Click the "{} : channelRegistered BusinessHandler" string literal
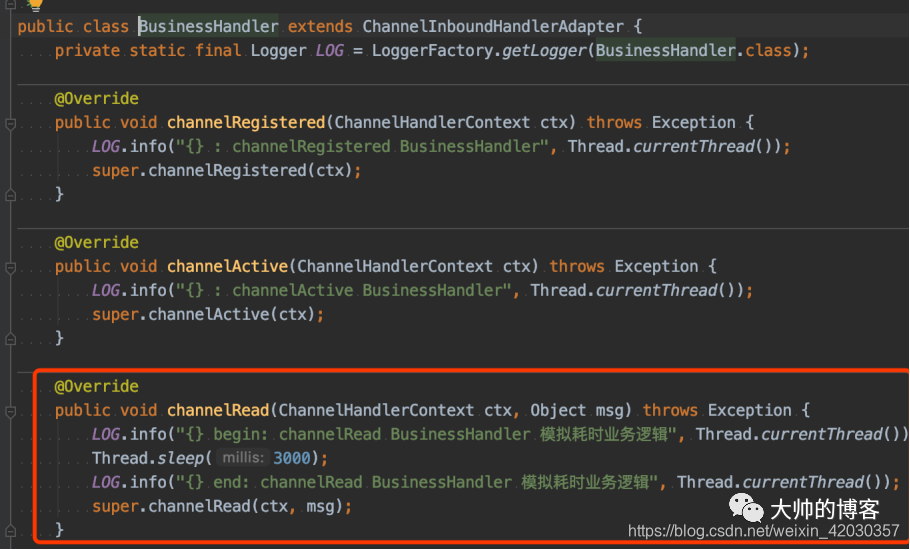910x550 pixels. [x=363, y=146]
